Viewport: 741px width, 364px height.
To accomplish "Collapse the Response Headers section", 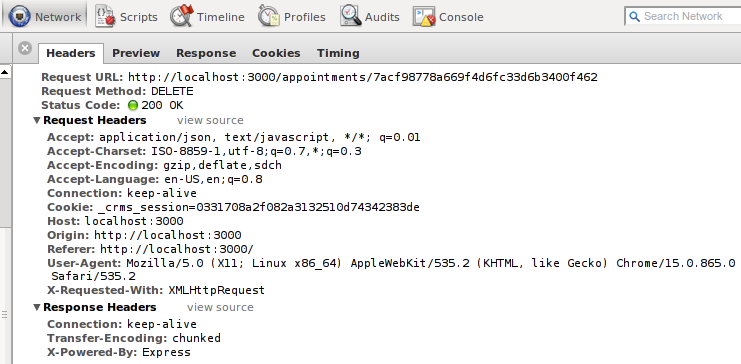I will (37, 307).
